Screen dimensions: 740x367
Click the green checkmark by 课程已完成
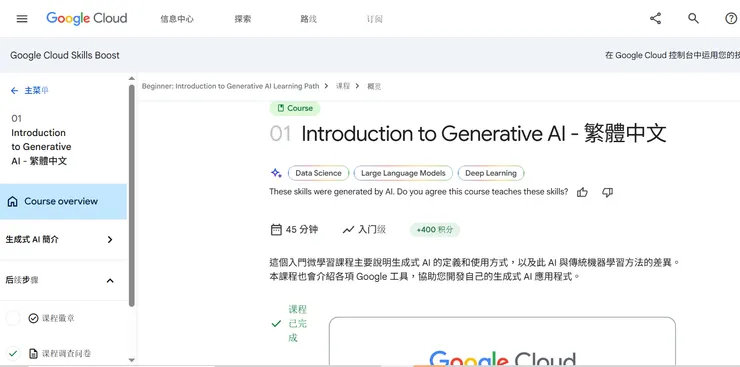click(x=277, y=324)
